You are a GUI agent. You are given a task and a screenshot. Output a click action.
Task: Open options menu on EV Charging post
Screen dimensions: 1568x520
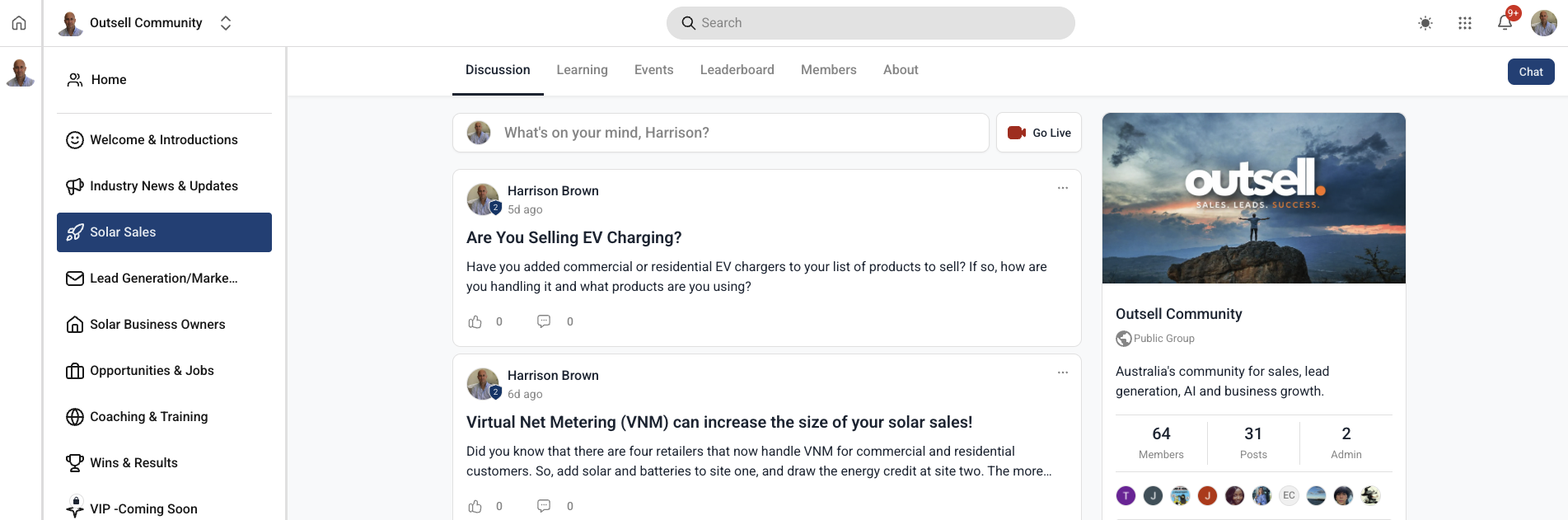pyautogui.click(x=1063, y=188)
